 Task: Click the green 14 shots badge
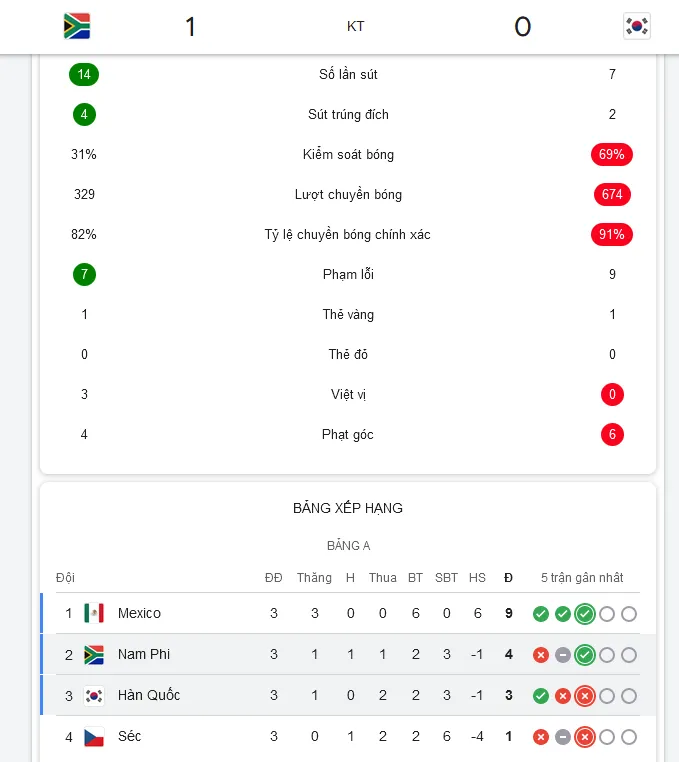[84, 74]
